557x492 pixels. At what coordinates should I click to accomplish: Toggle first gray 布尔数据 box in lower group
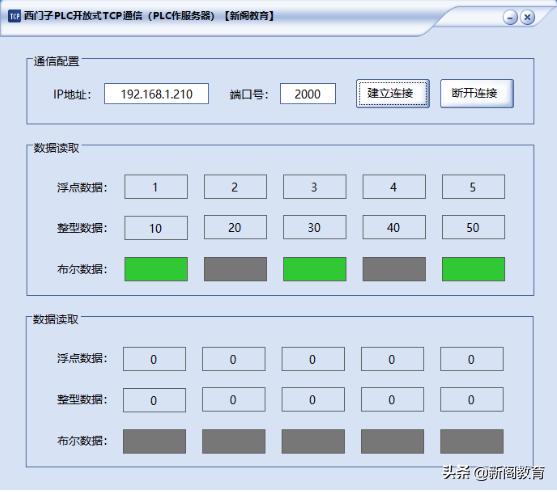tap(154, 441)
